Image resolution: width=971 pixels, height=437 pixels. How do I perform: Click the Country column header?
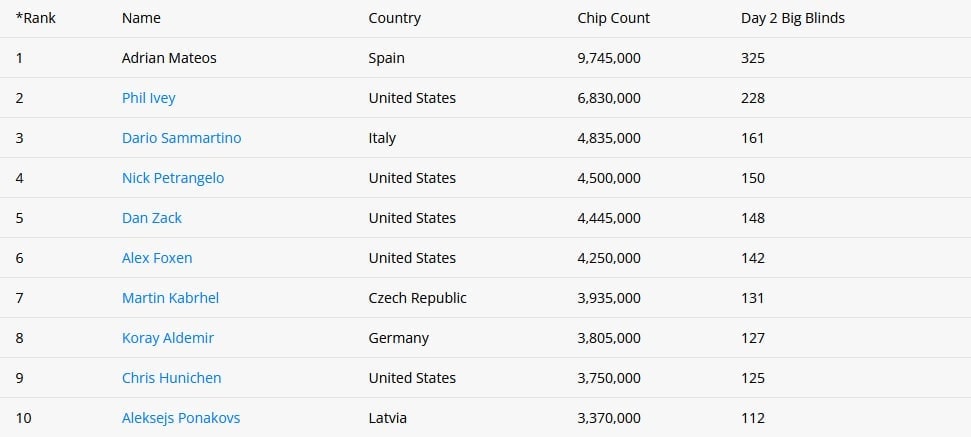[x=394, y=18]
